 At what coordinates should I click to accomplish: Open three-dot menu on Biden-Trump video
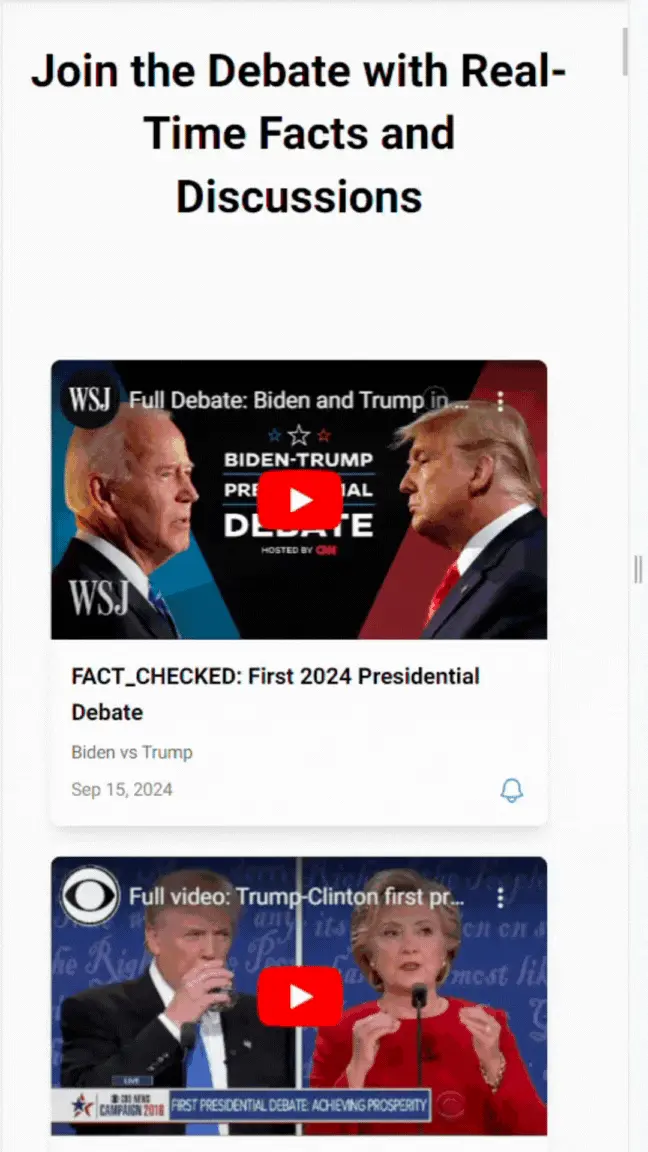tap(500, 401)
